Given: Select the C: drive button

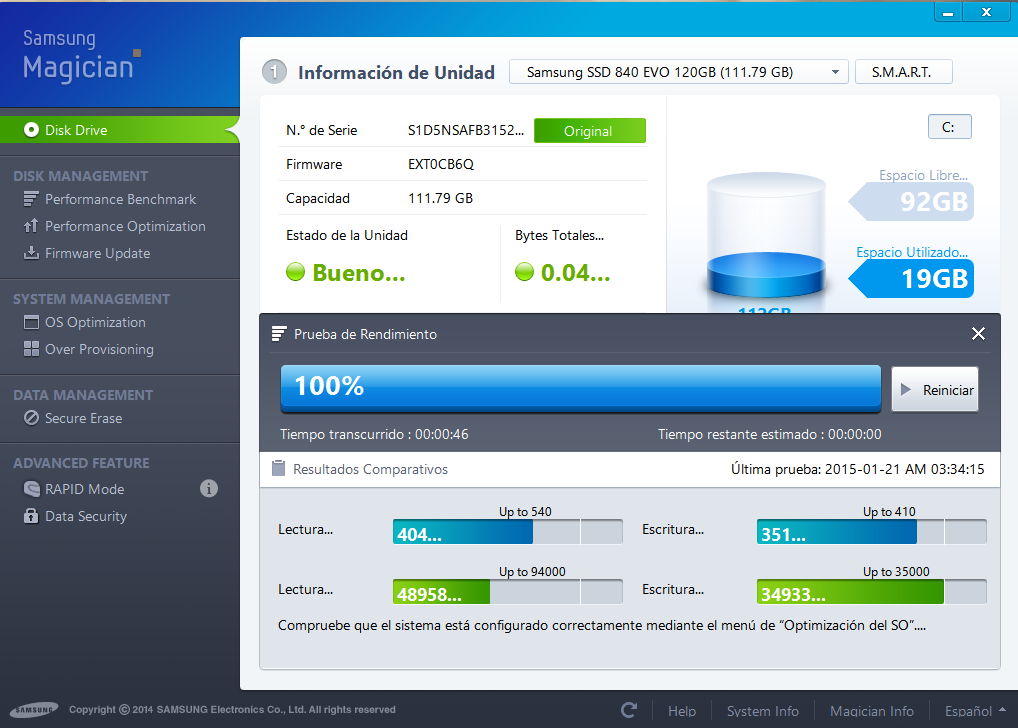Looking at the screenshot, I should pos(949,127).
